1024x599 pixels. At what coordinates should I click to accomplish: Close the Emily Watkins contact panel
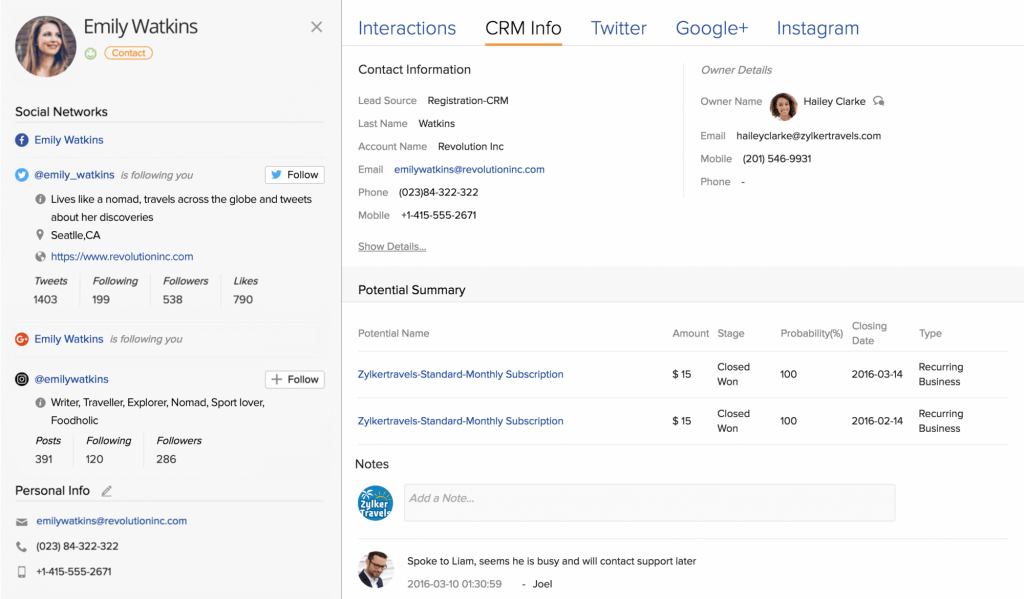click(x=317, y=27)
